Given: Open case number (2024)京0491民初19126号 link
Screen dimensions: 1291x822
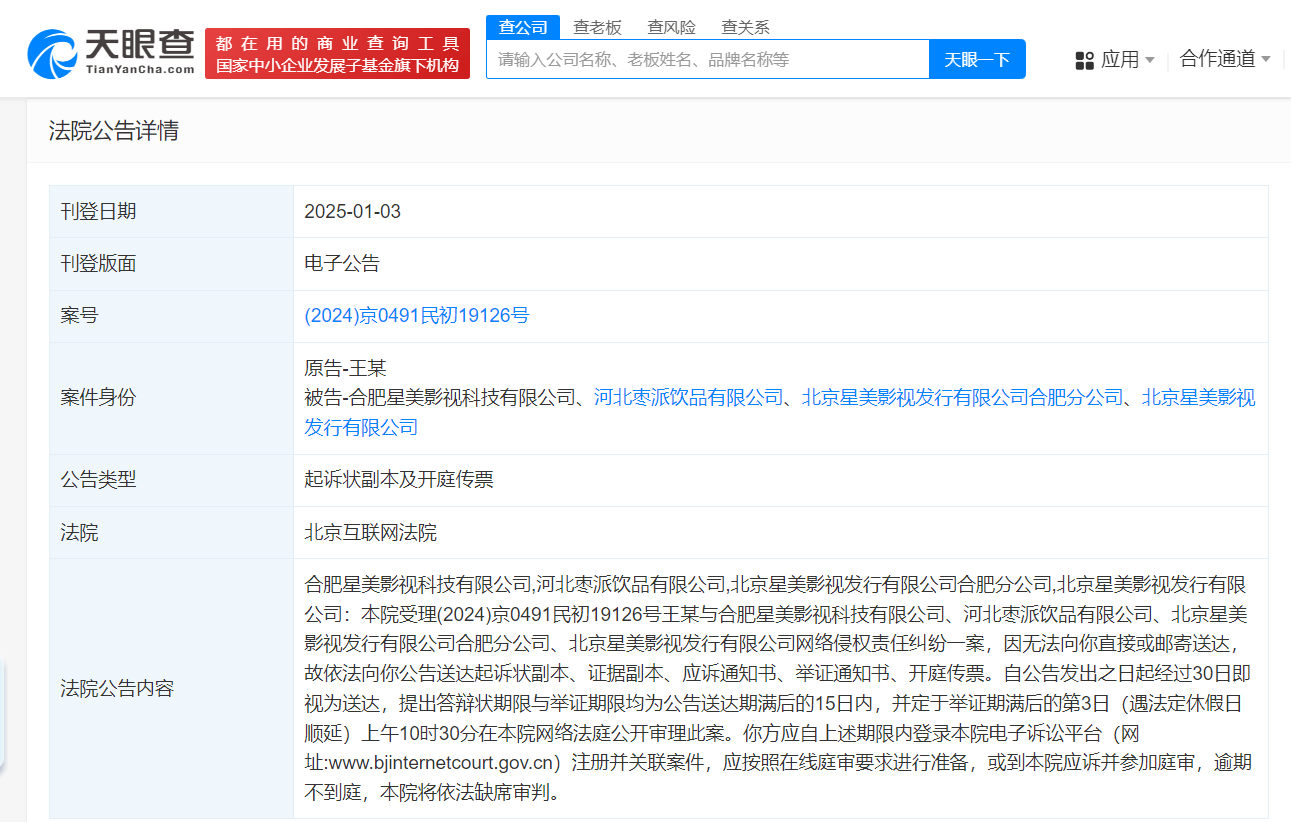Looking at the screenshot, I should [x=417, y=316].
